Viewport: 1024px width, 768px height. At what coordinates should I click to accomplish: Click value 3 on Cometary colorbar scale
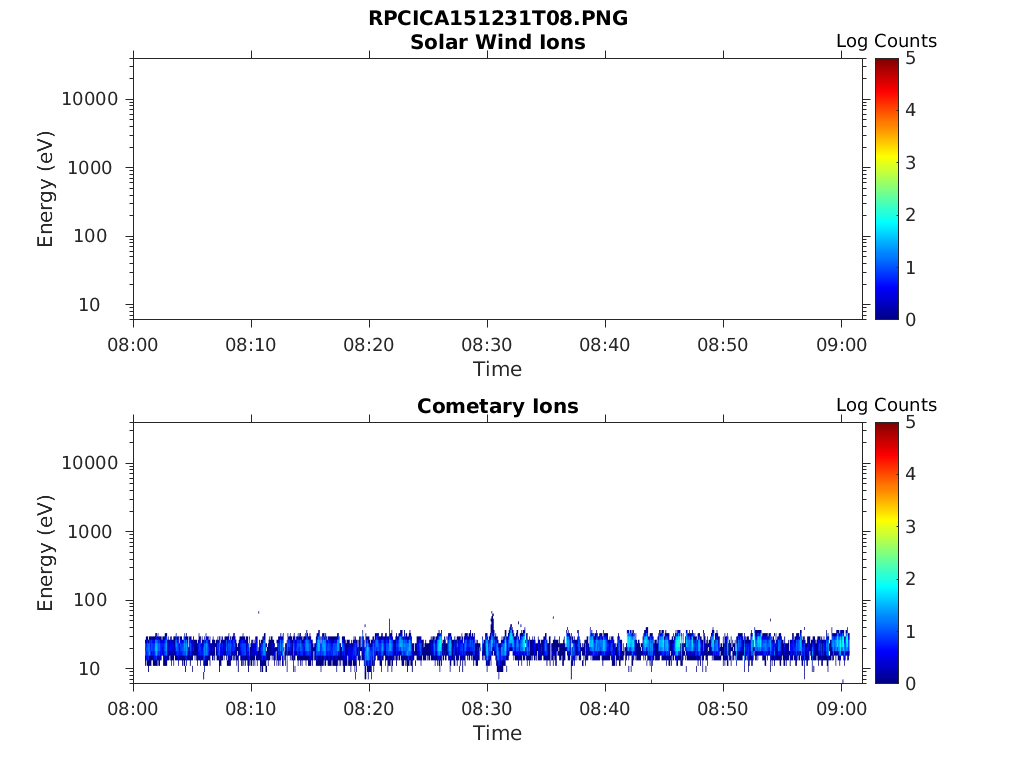910,526
